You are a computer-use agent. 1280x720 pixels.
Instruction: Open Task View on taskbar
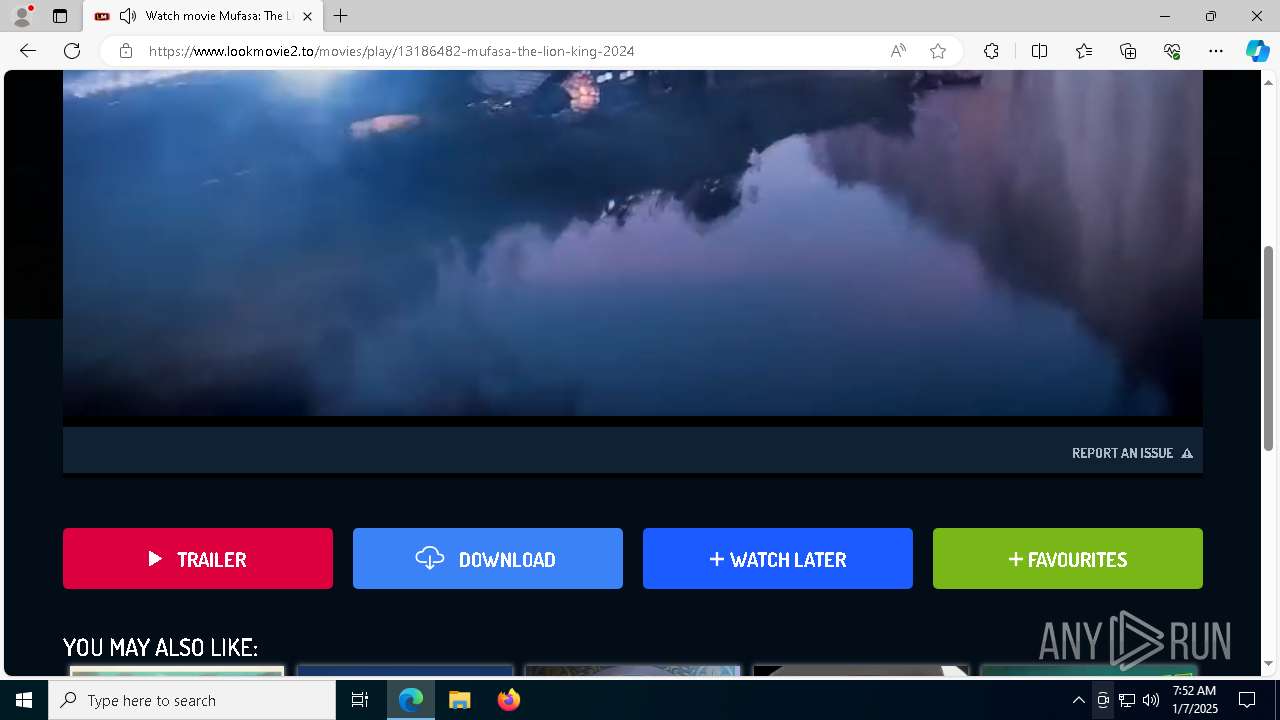pyautogui.click(x=360, y=700)
